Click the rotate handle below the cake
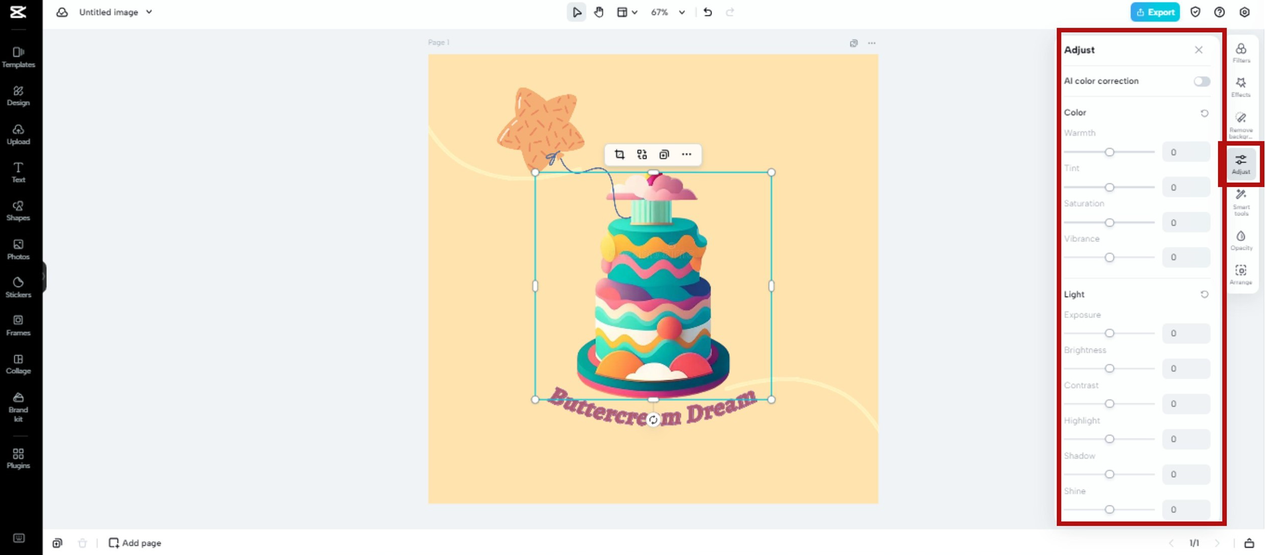 click(x=653, y=420)
